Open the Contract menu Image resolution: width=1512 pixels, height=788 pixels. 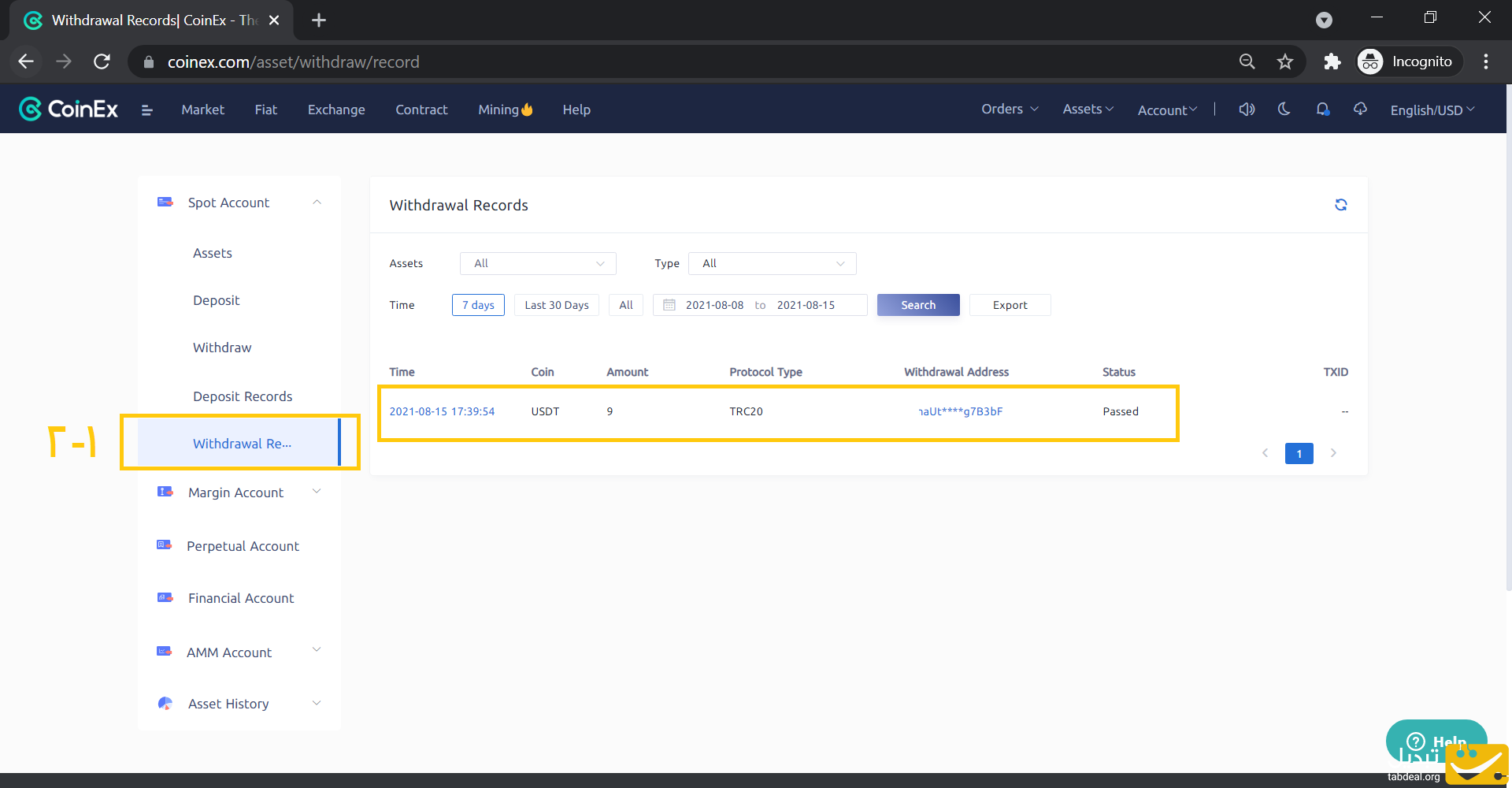tap(421, 110)
